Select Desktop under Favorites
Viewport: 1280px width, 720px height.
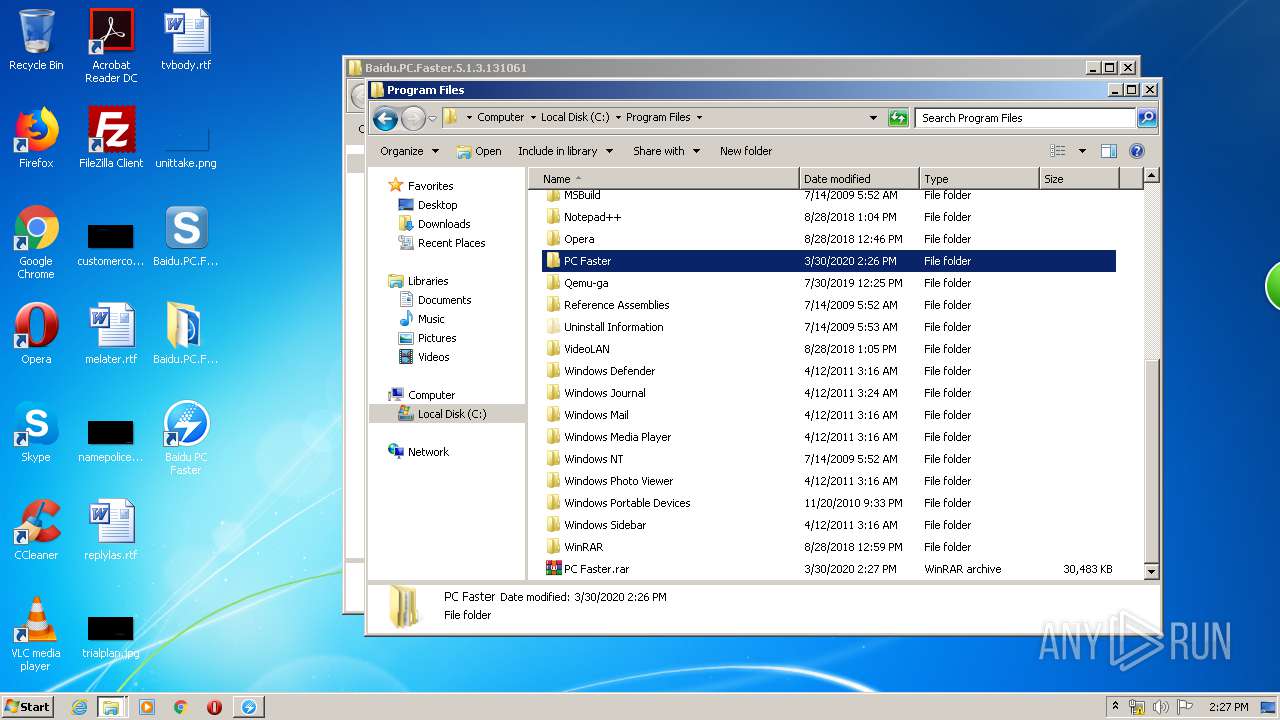coord(428,205)
